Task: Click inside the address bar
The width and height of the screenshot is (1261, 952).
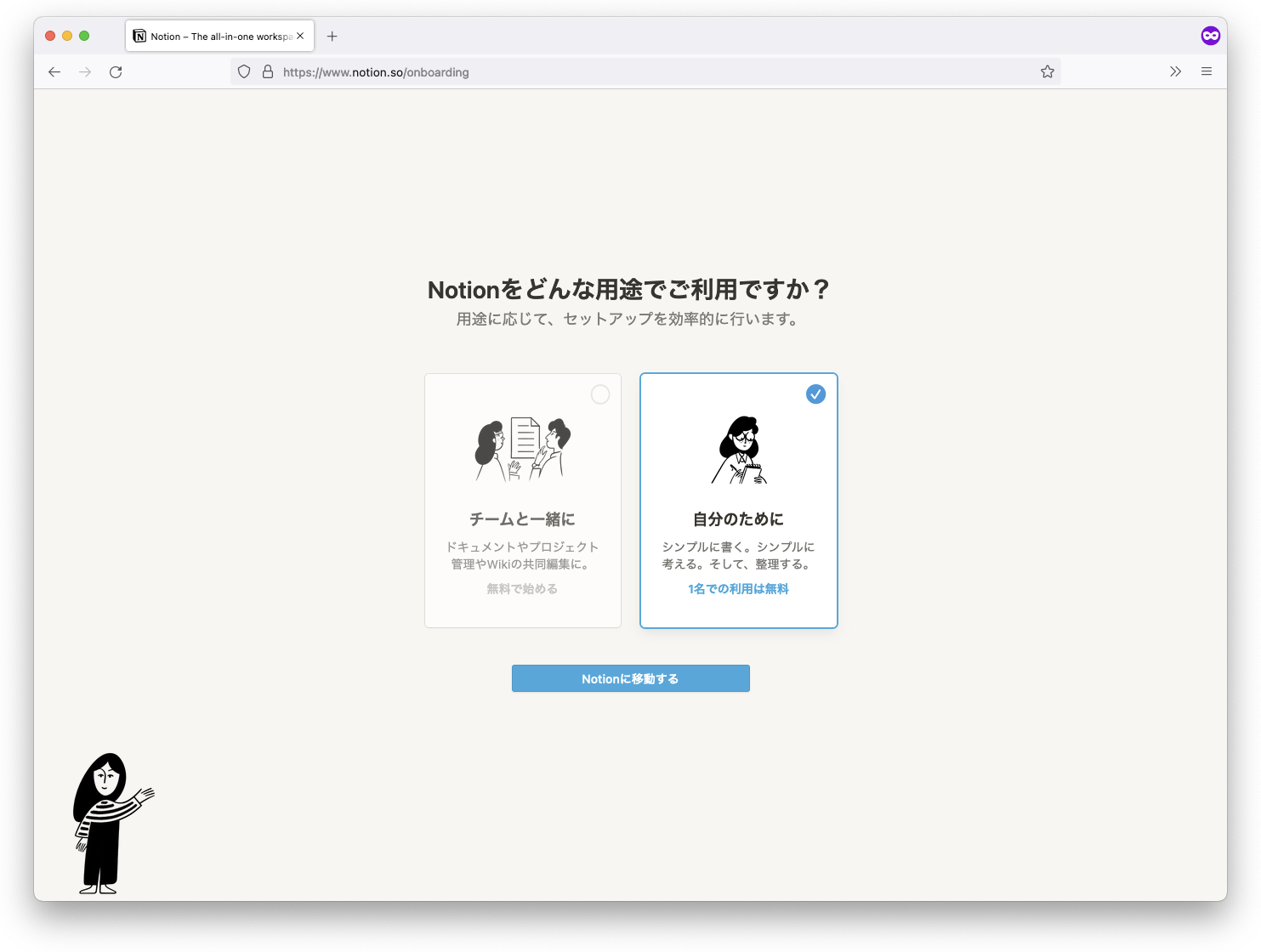Action: point(595,71)
